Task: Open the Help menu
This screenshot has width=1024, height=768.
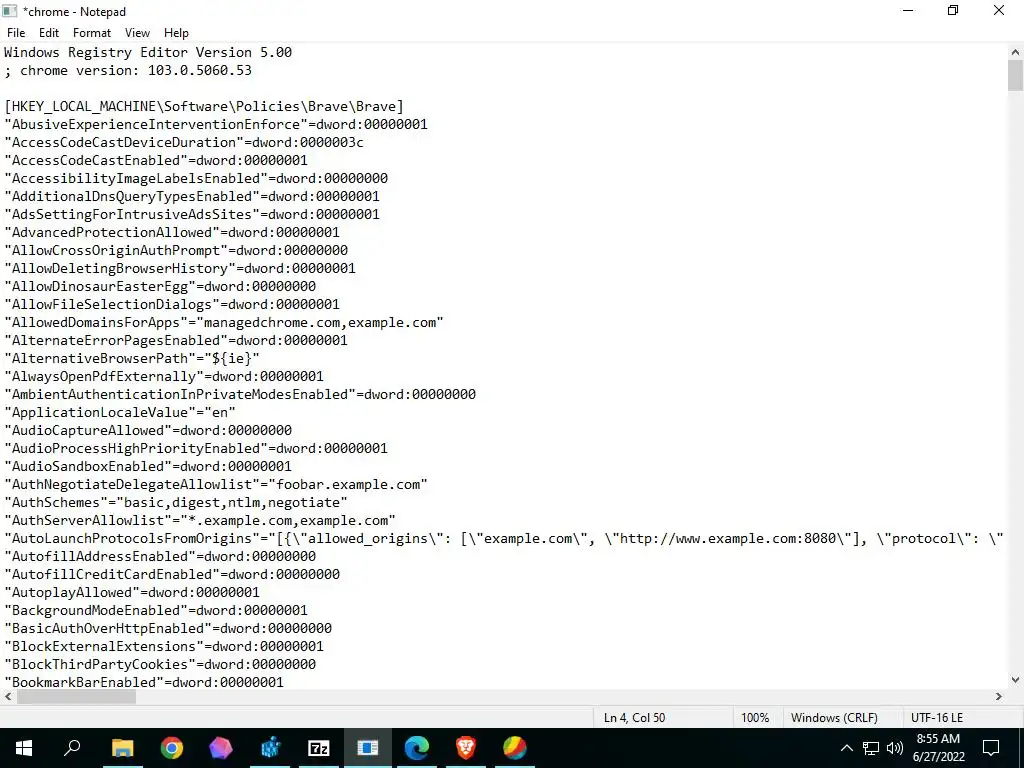Action: (176, 33)
